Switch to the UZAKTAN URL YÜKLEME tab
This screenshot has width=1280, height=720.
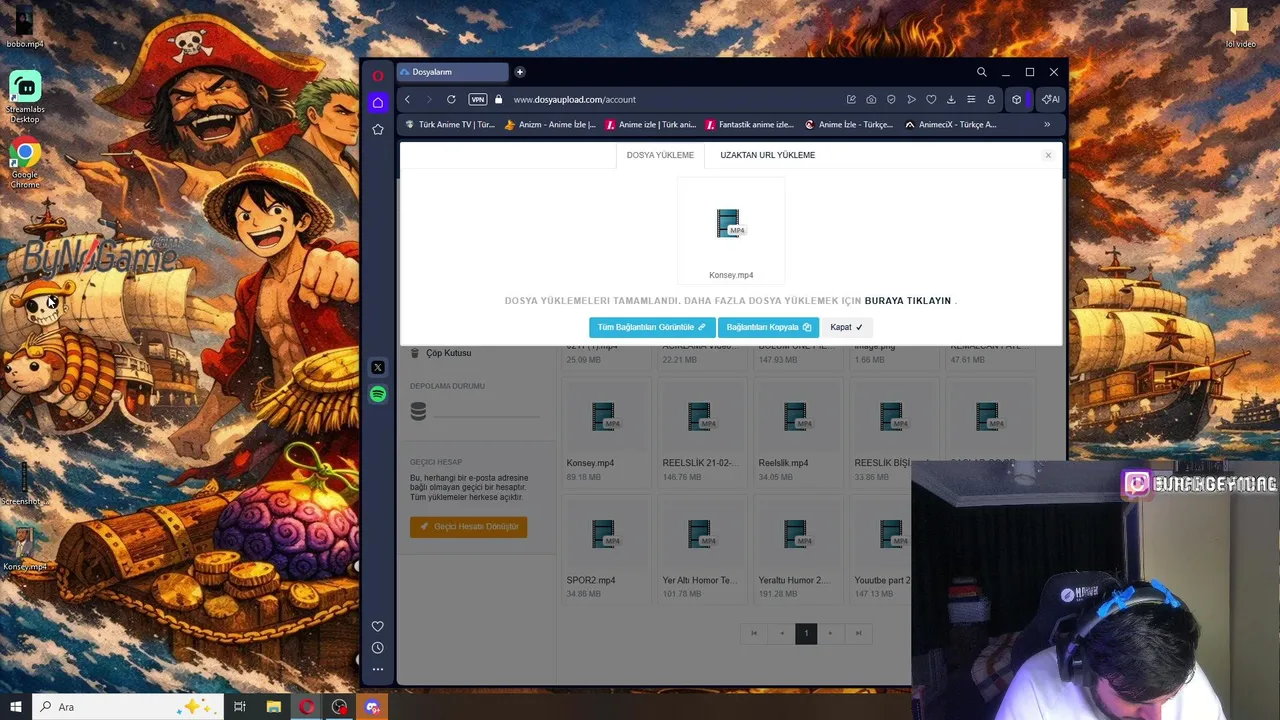click(767, 155)
